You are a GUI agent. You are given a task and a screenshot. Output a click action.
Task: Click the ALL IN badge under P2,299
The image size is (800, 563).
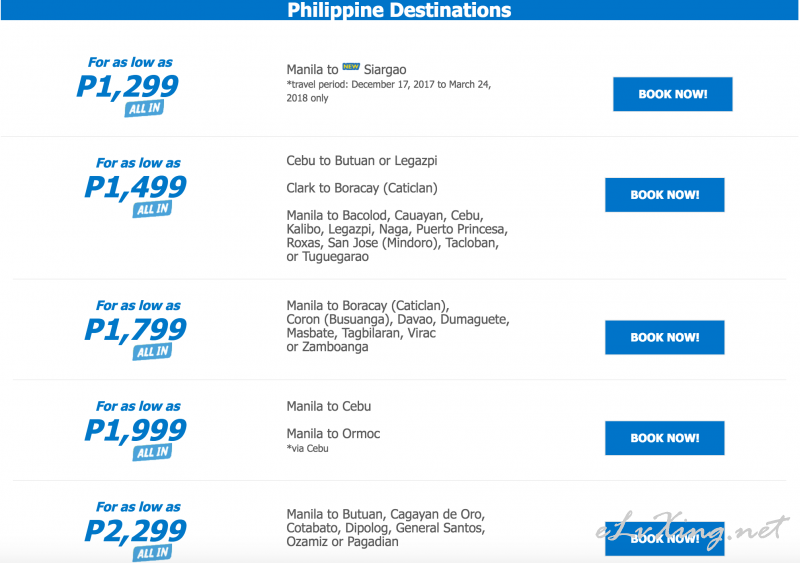tap(153, 552)
